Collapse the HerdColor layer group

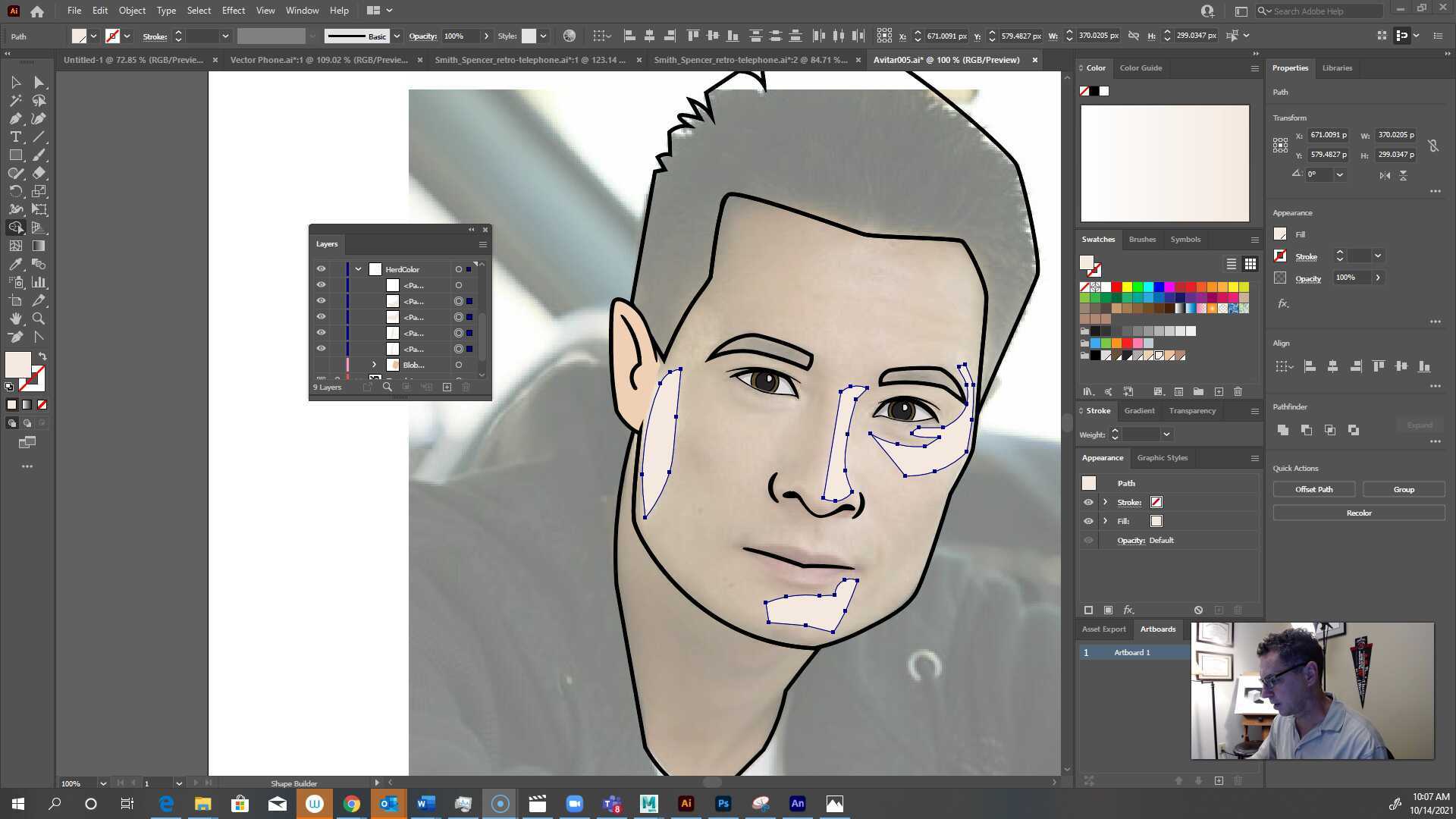[358, 268]
